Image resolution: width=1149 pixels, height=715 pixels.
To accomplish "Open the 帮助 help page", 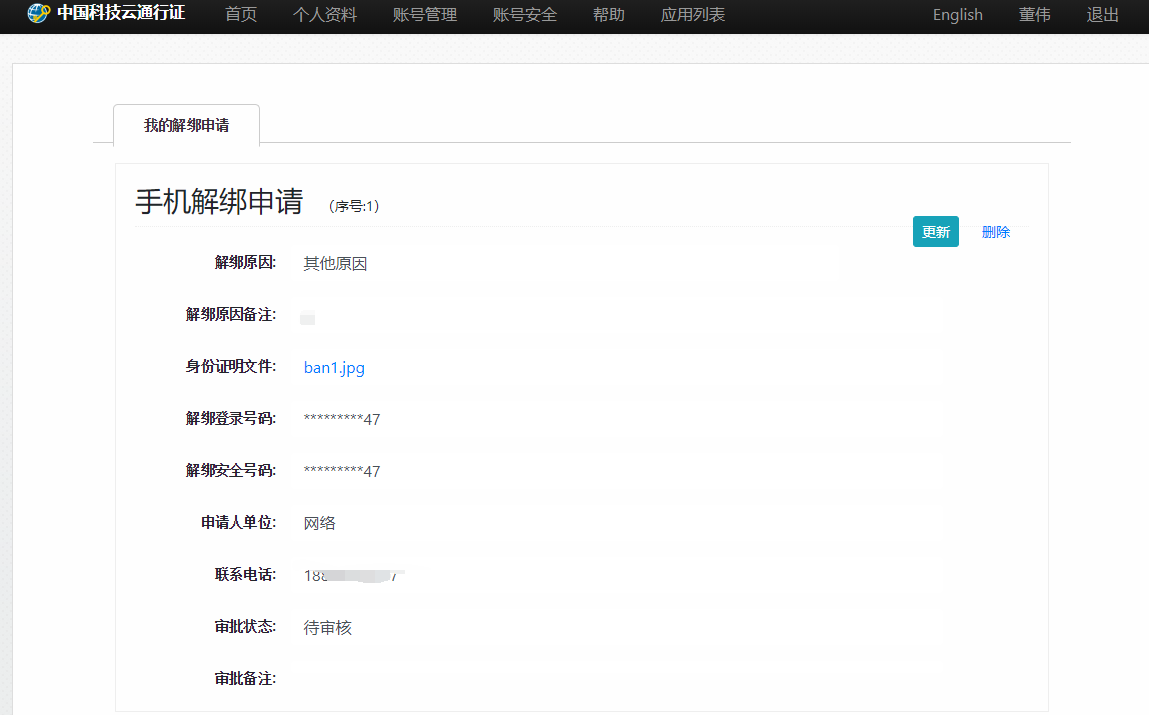I will [608, 15].
